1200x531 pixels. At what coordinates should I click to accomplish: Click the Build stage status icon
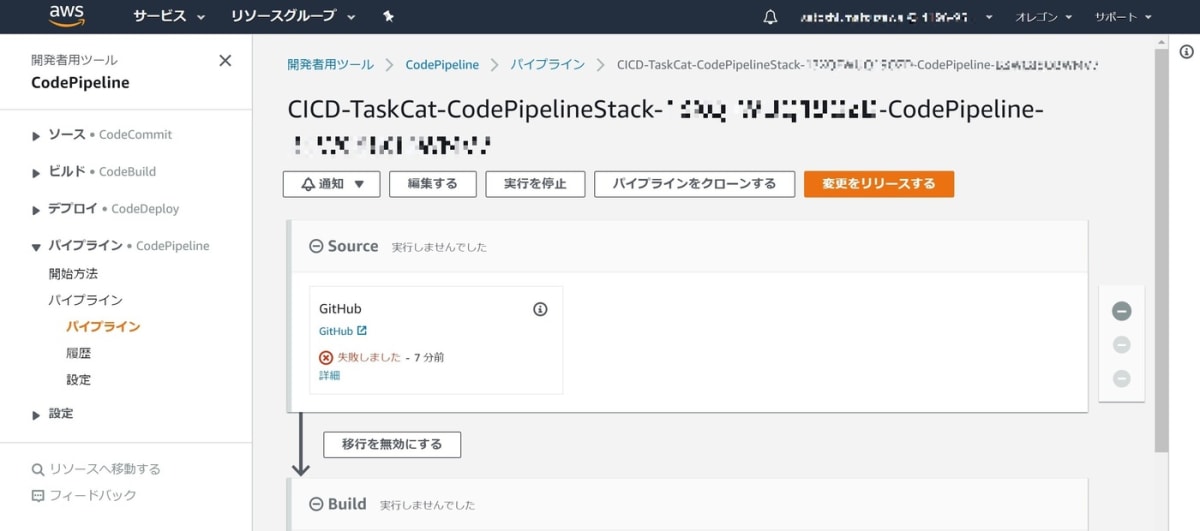point(316,504)
